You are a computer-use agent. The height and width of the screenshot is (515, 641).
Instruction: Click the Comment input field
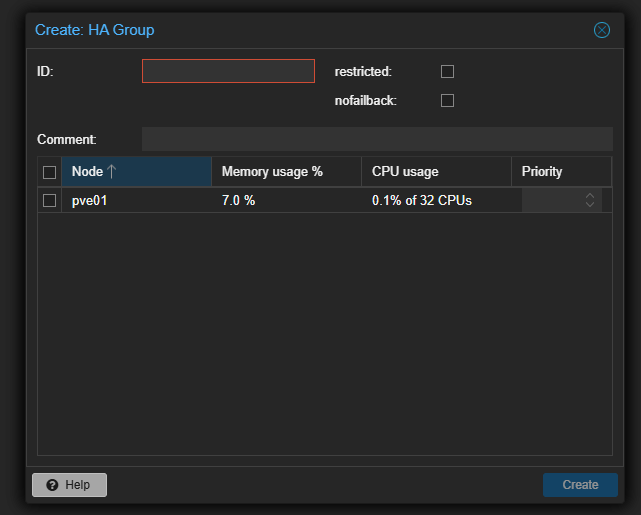pos(376,139)
